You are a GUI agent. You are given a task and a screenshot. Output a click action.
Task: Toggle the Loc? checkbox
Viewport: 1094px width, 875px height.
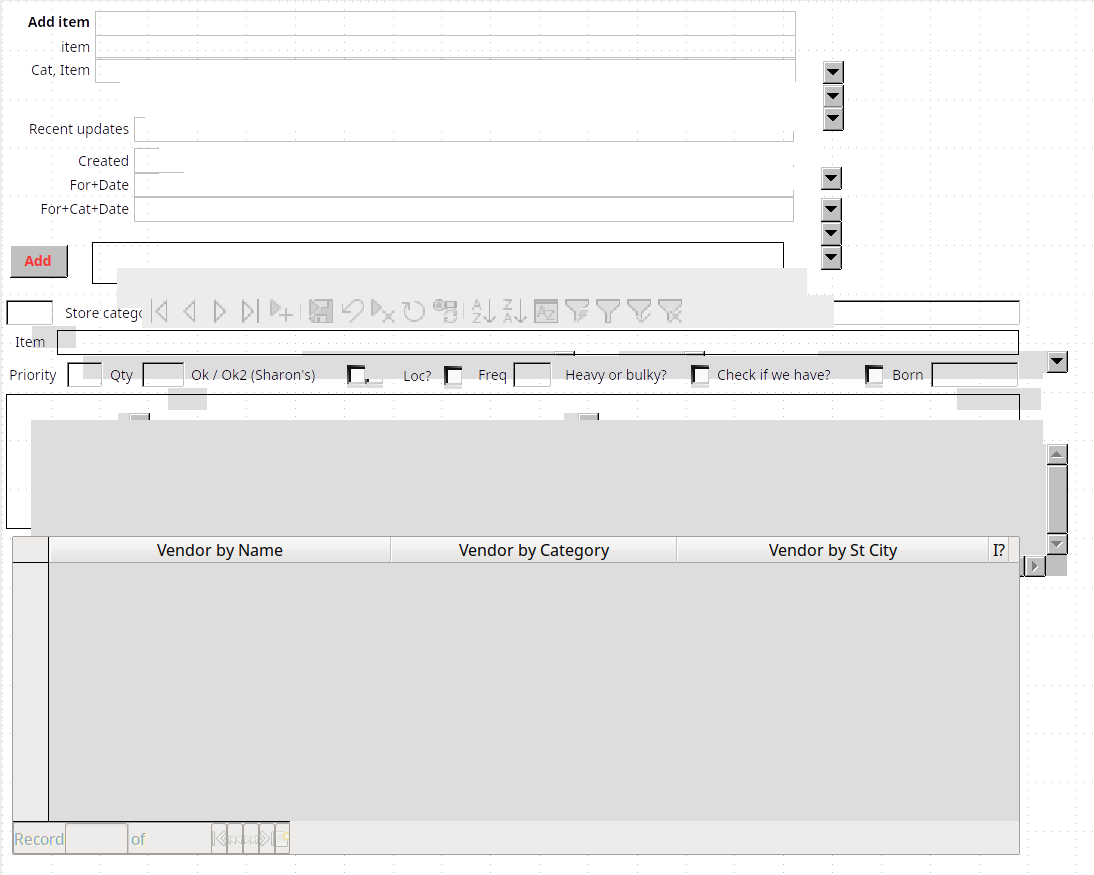click(x=453, y=376)
